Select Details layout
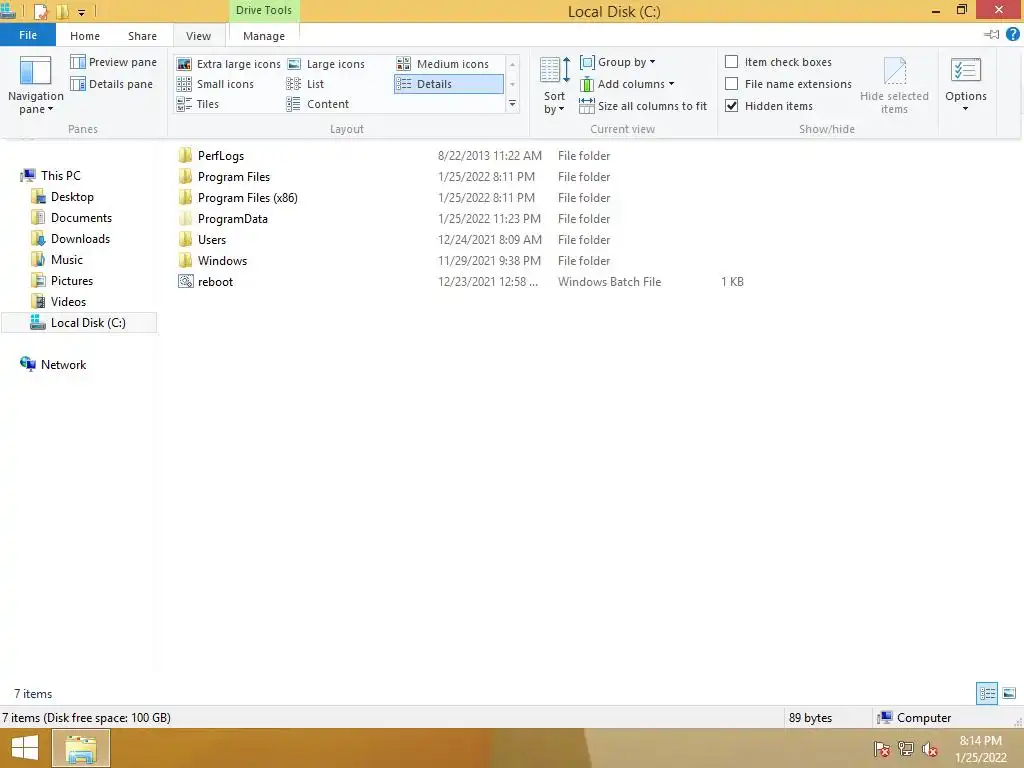The image size is (1024, 768). click(x=449, y=84)
